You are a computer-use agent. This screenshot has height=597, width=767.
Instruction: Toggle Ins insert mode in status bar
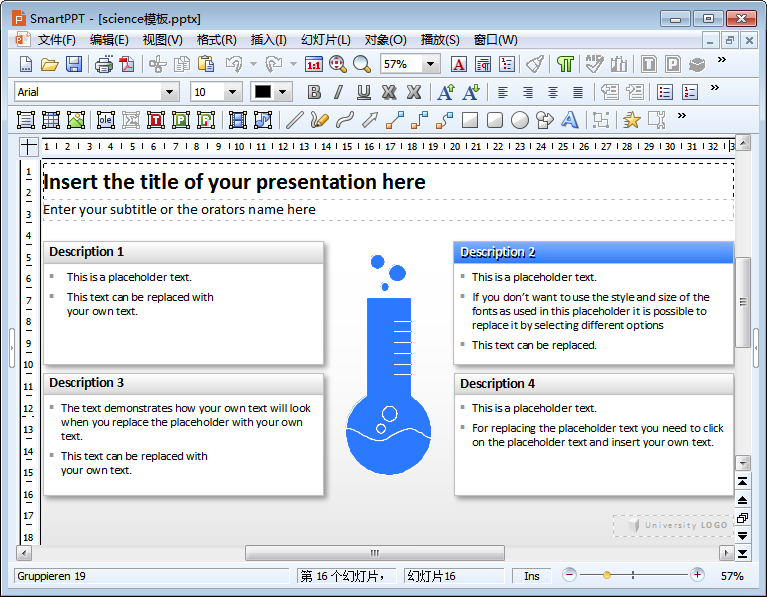(531, 576)
